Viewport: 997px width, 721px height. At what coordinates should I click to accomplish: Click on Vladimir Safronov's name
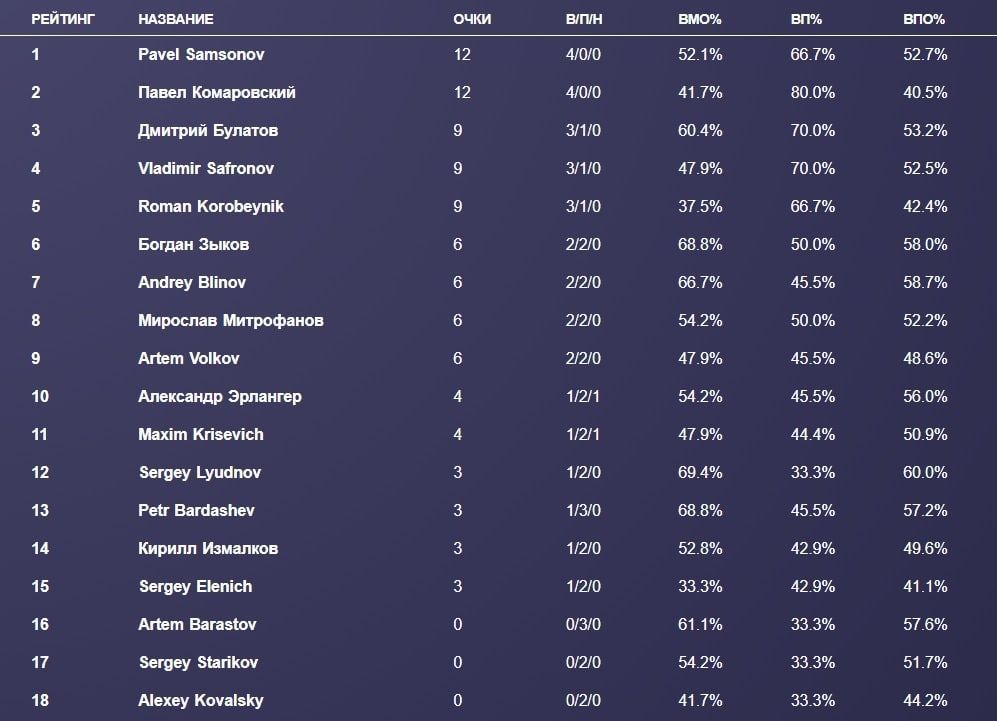[x=206, y=168]
